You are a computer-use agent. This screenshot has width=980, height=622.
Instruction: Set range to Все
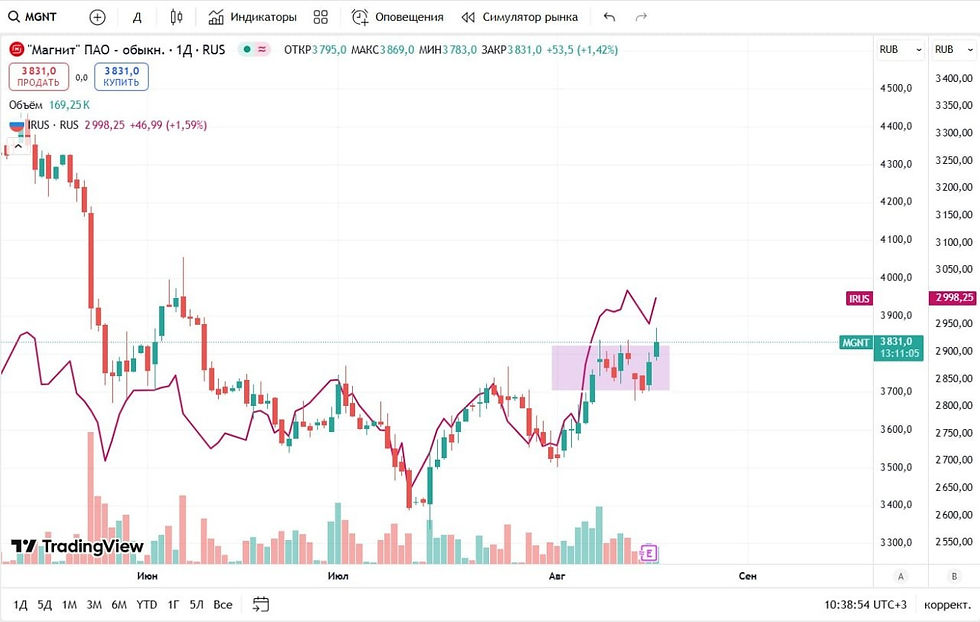(222, 604)
